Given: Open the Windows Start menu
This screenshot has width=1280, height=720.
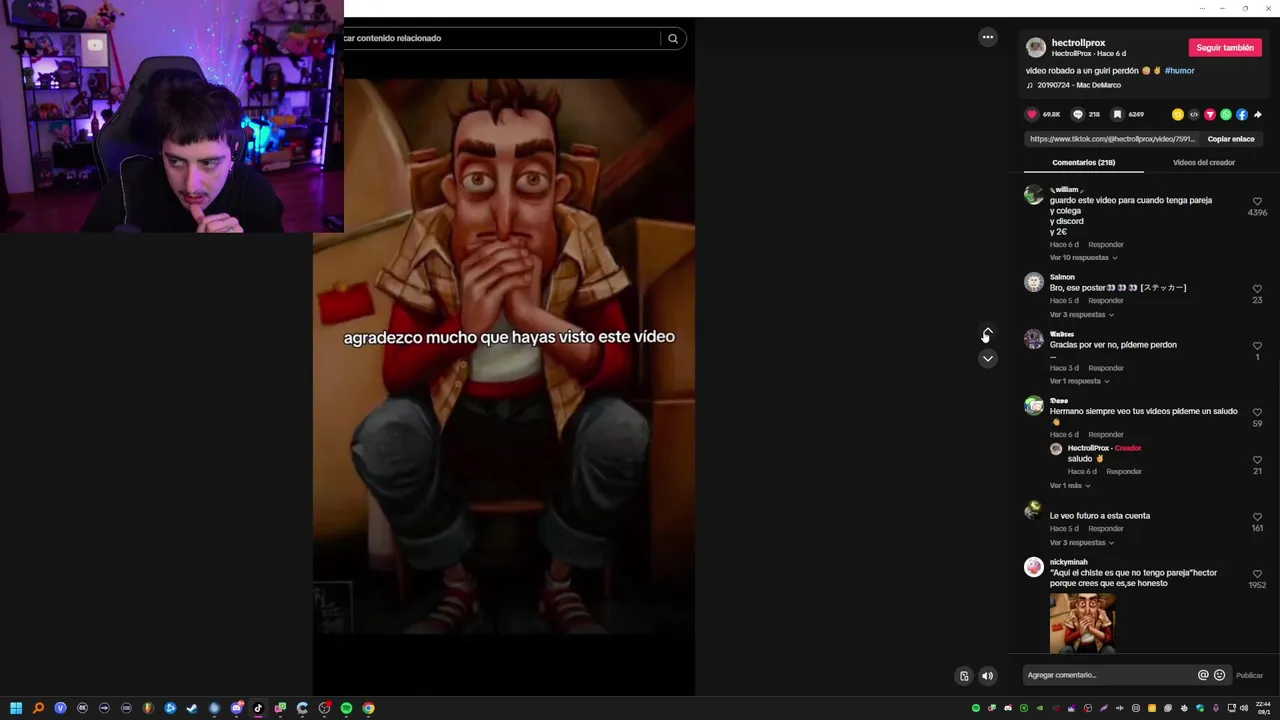Looking at the screenshot, I should (x=16, y=708).
